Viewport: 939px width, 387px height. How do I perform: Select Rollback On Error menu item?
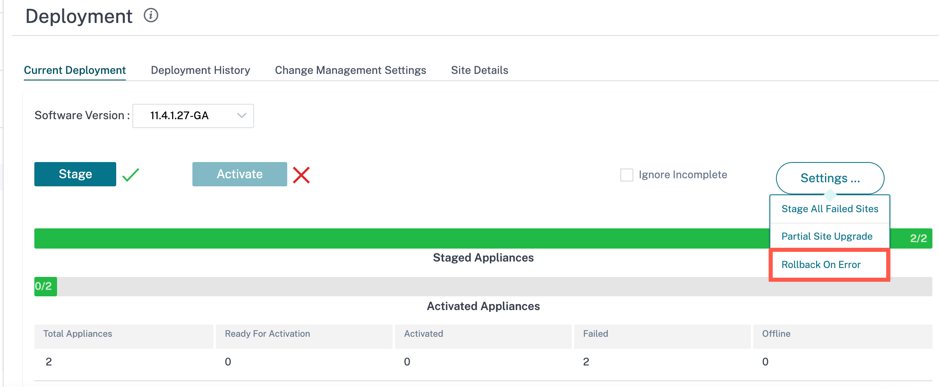pyautogui.click(x=829, y=265)
